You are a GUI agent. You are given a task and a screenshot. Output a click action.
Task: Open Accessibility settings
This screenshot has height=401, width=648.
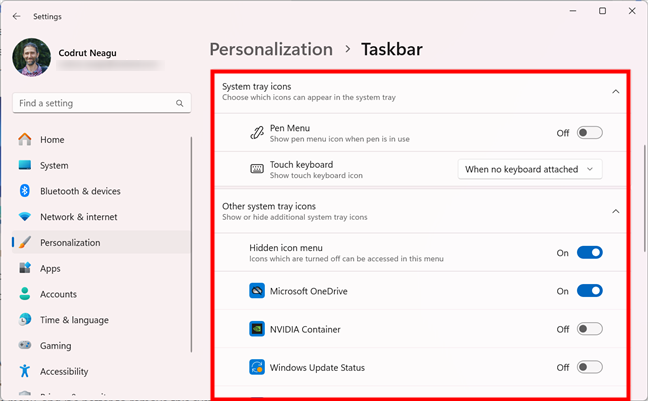(101, 371)
